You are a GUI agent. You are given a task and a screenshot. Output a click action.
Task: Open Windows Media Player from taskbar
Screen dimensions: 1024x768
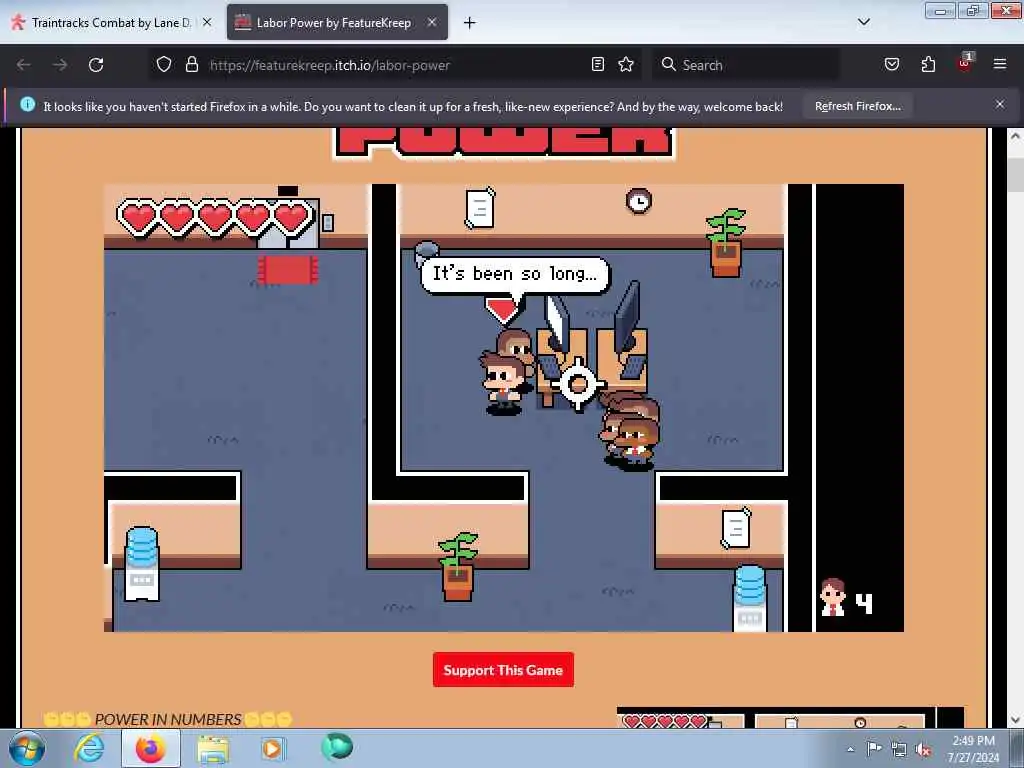pos(272,748)
